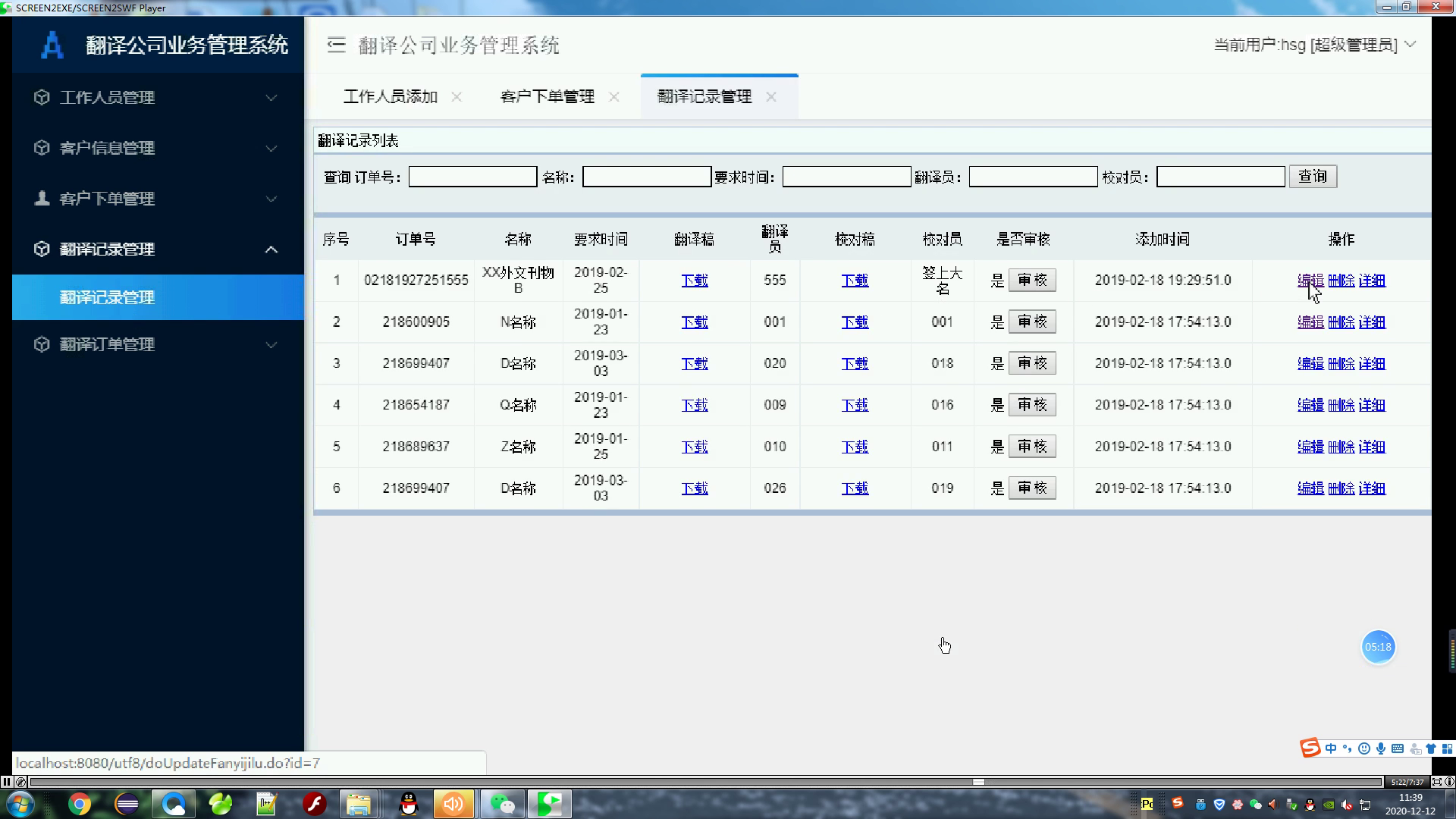
Task: Expand the 客户信息管理 sidebar menu
Action: click(x=158, y=148)
